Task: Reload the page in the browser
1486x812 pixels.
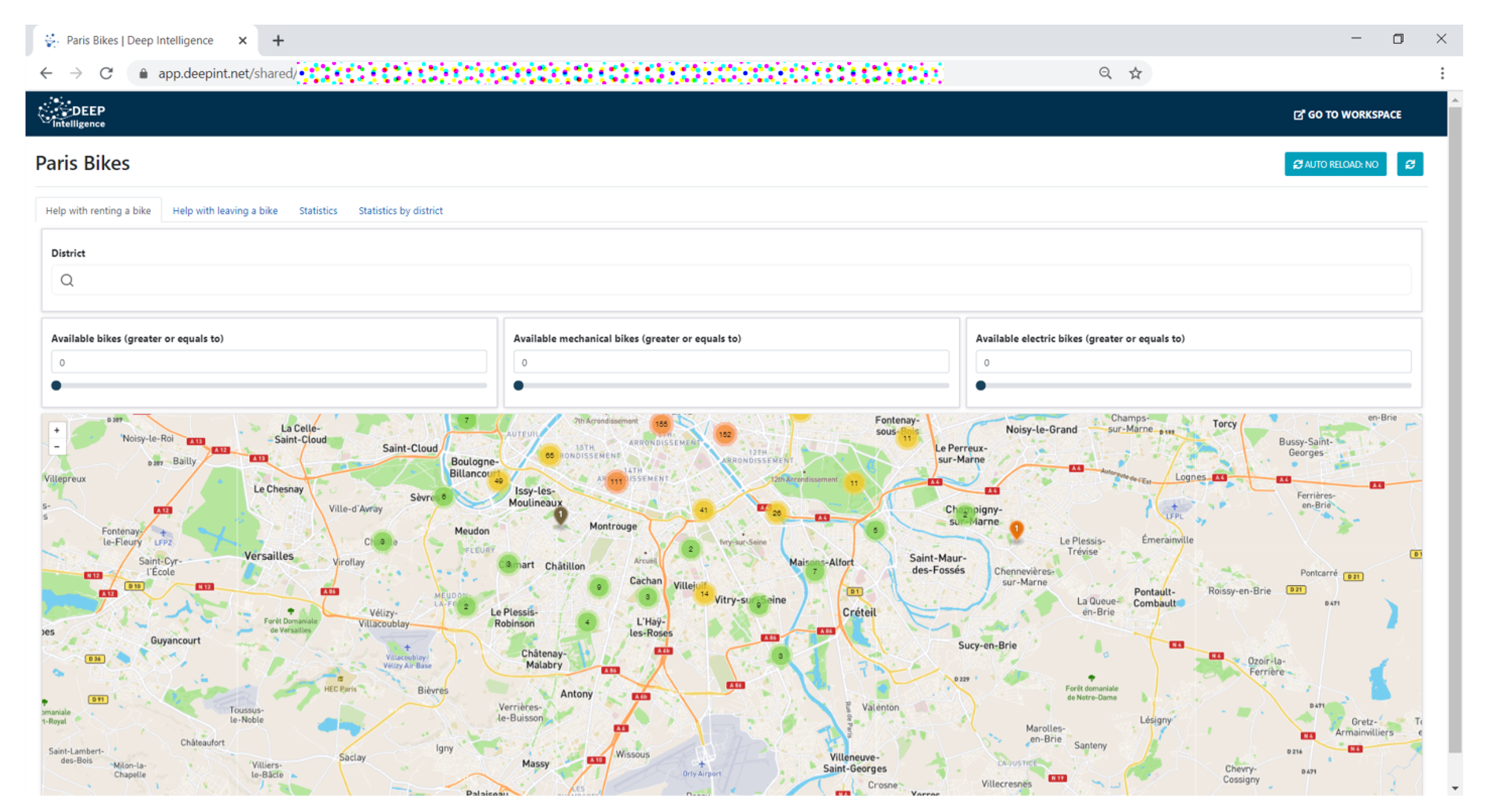Action: [106, 73]
